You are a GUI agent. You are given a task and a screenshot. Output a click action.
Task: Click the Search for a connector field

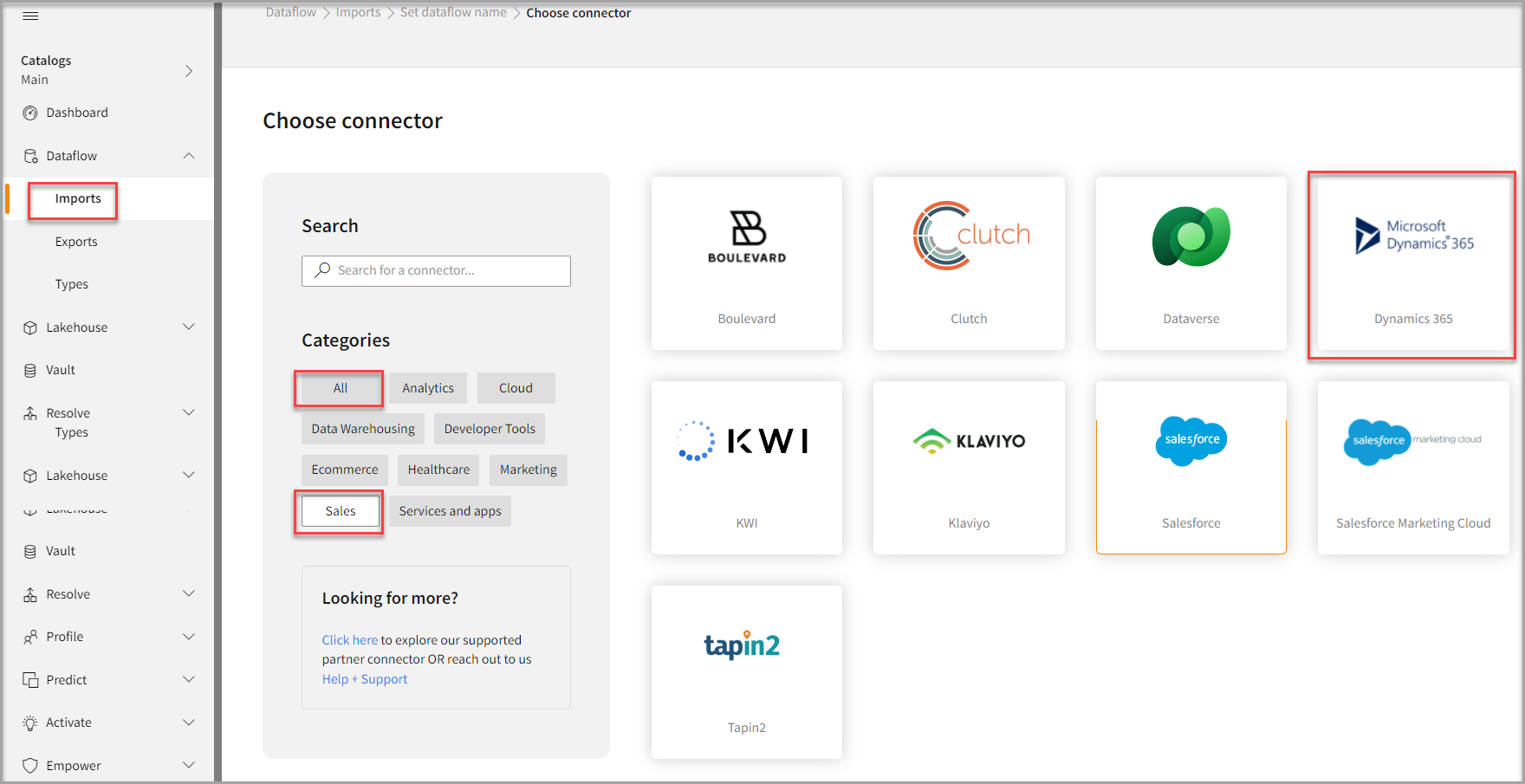tap(436, 270)
